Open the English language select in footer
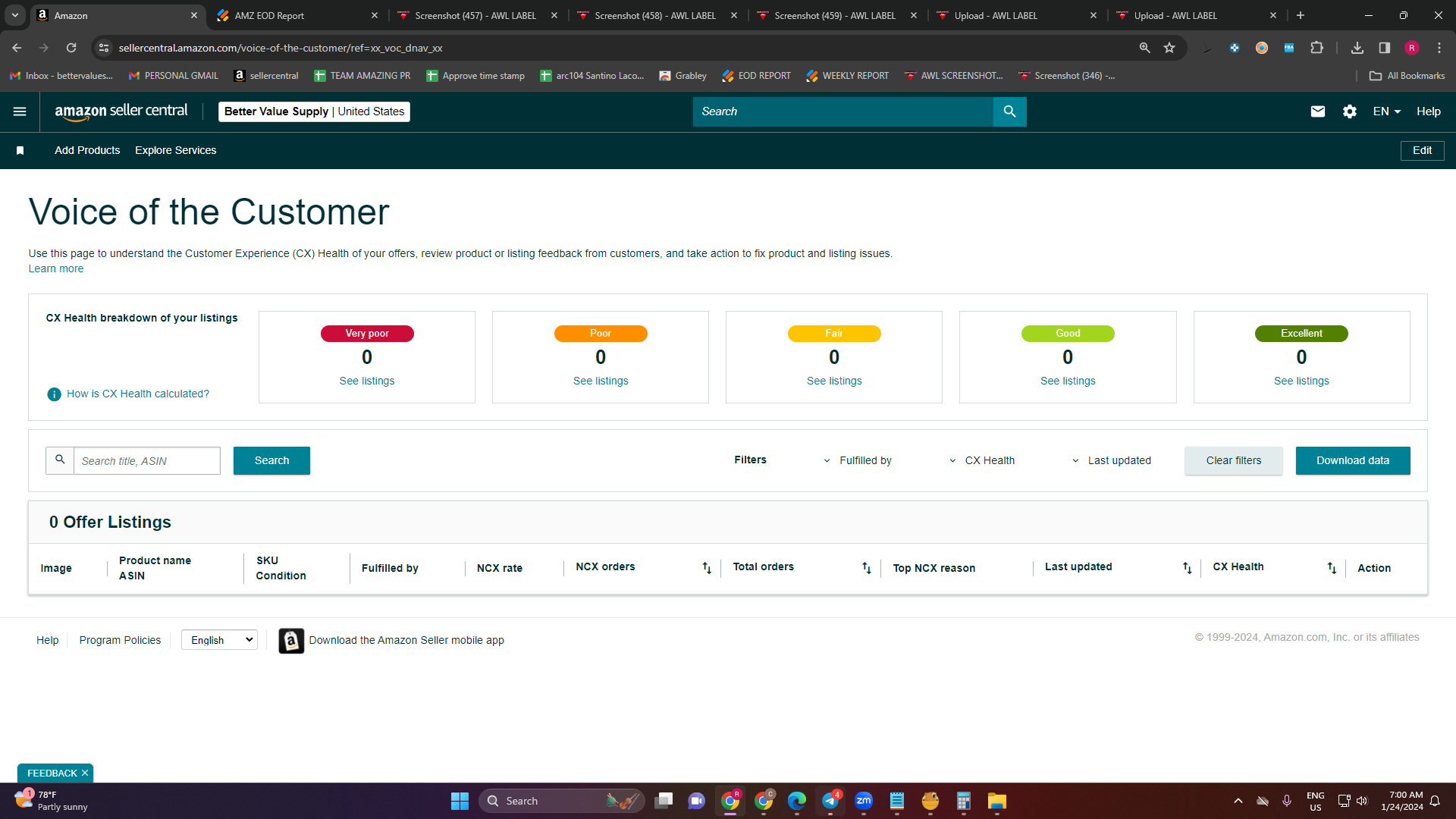The width and height of the screenshot is (1456, 819). 219,640
